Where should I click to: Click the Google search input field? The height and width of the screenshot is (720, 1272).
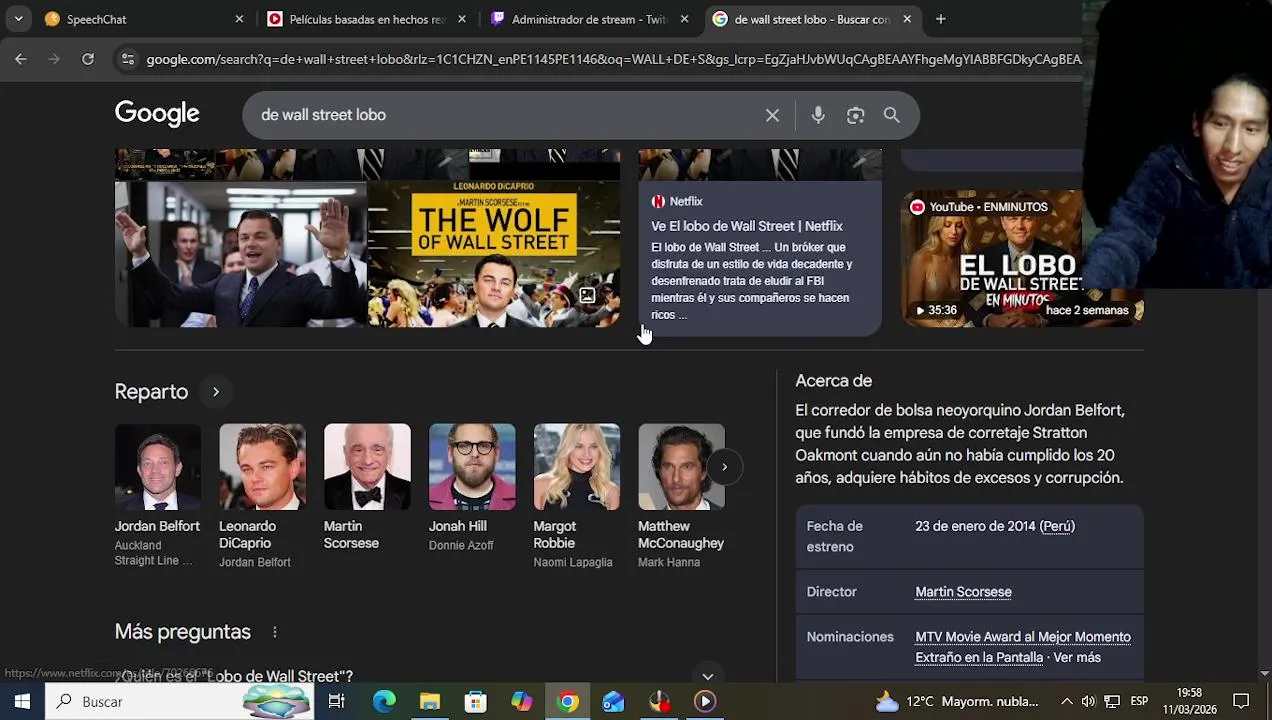click(505, 115)
